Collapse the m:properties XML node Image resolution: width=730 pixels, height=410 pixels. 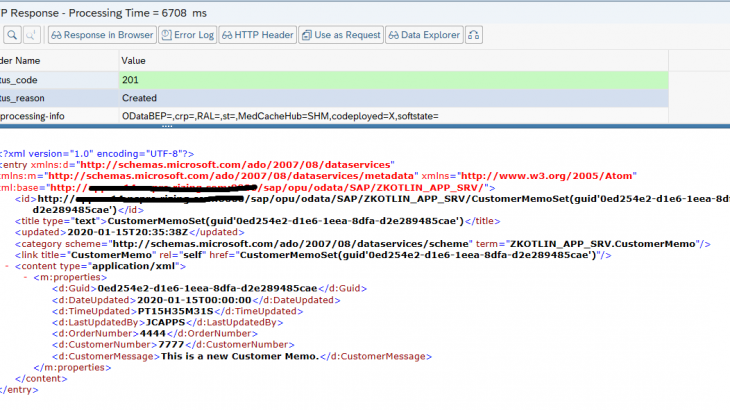tap(25, 277)
